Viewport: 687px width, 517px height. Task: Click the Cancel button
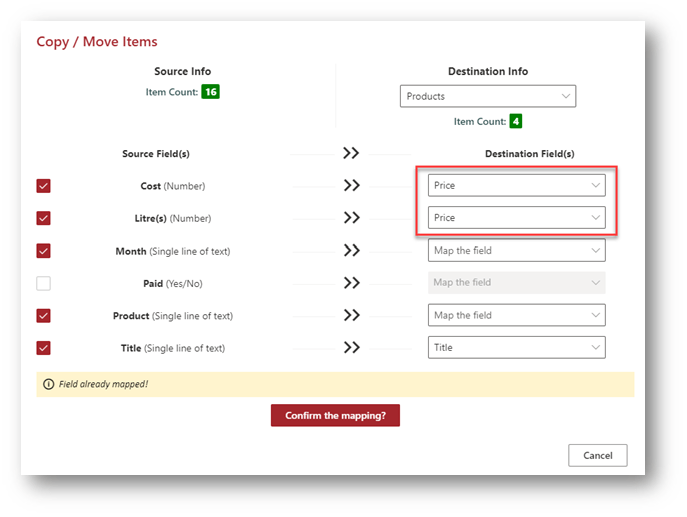(597, 455)
